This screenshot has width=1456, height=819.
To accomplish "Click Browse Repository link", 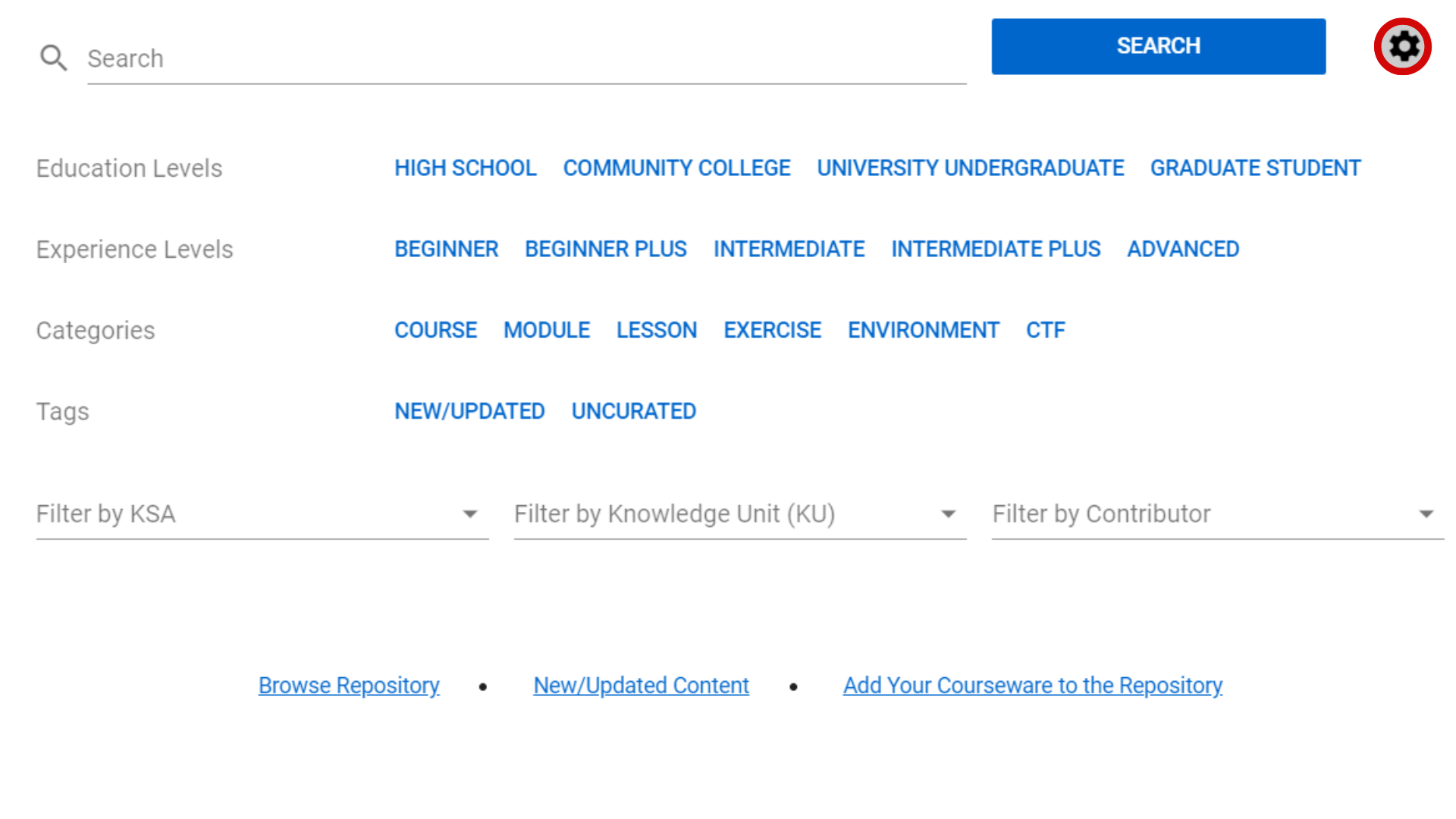I will pos(349,685).
